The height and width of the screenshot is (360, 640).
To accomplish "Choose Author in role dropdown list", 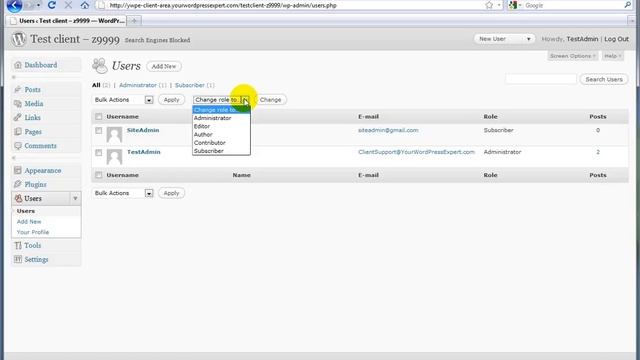I will click(221, 134).
